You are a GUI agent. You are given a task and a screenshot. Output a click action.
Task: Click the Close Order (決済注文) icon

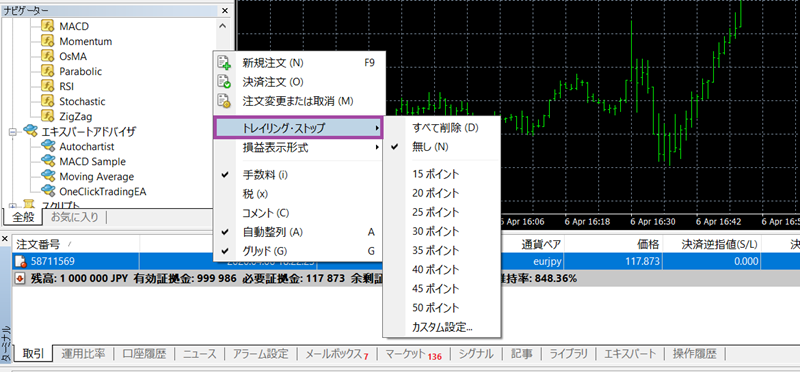point(224,82)
